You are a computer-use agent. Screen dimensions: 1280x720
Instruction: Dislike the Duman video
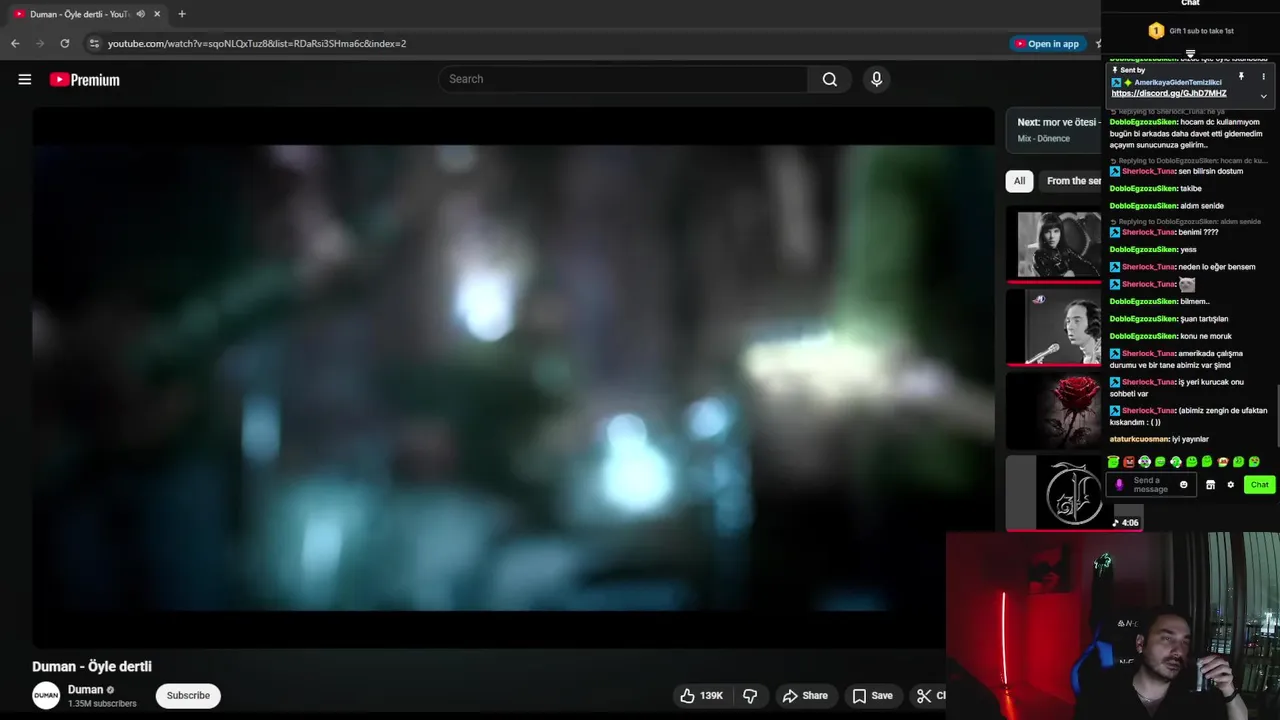click(x=750, y=695)
